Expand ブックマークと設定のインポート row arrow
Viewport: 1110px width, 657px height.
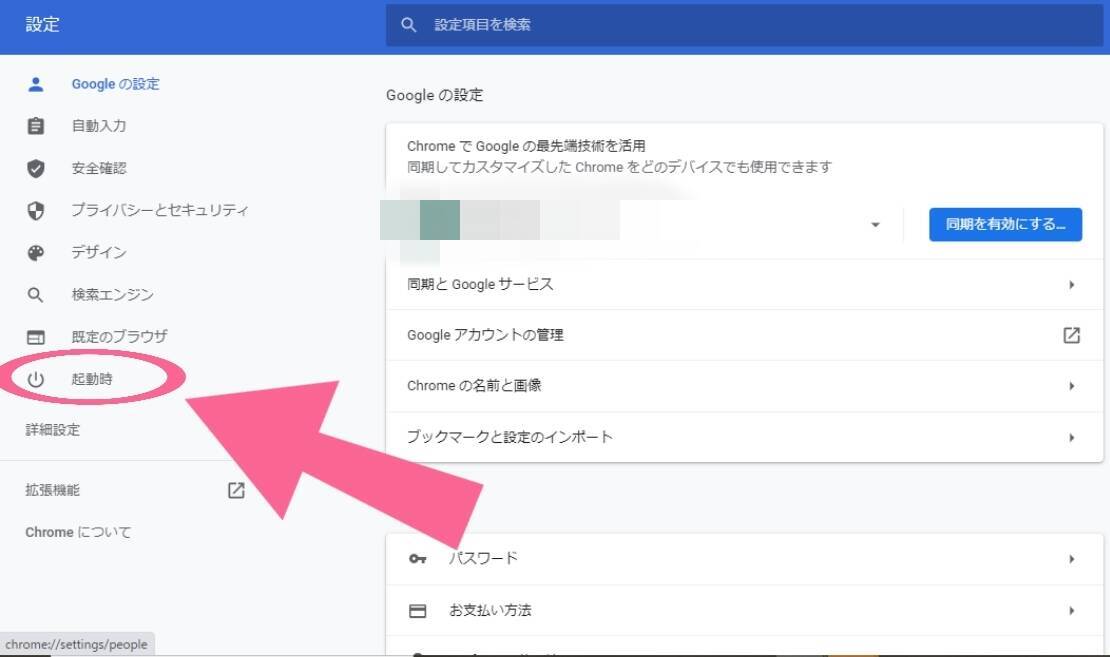click(1071, 437)
